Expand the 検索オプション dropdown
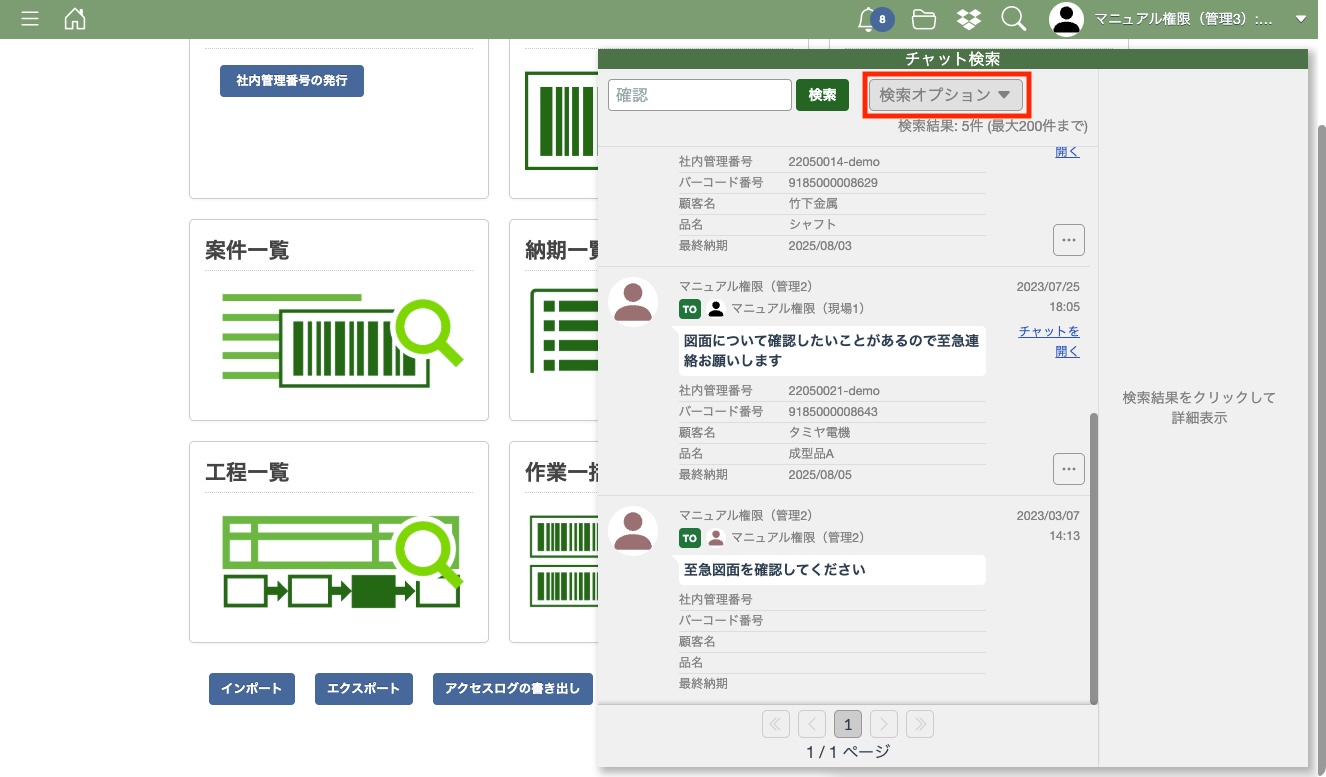Screen dimensions: 1326x777 [946, 95]
